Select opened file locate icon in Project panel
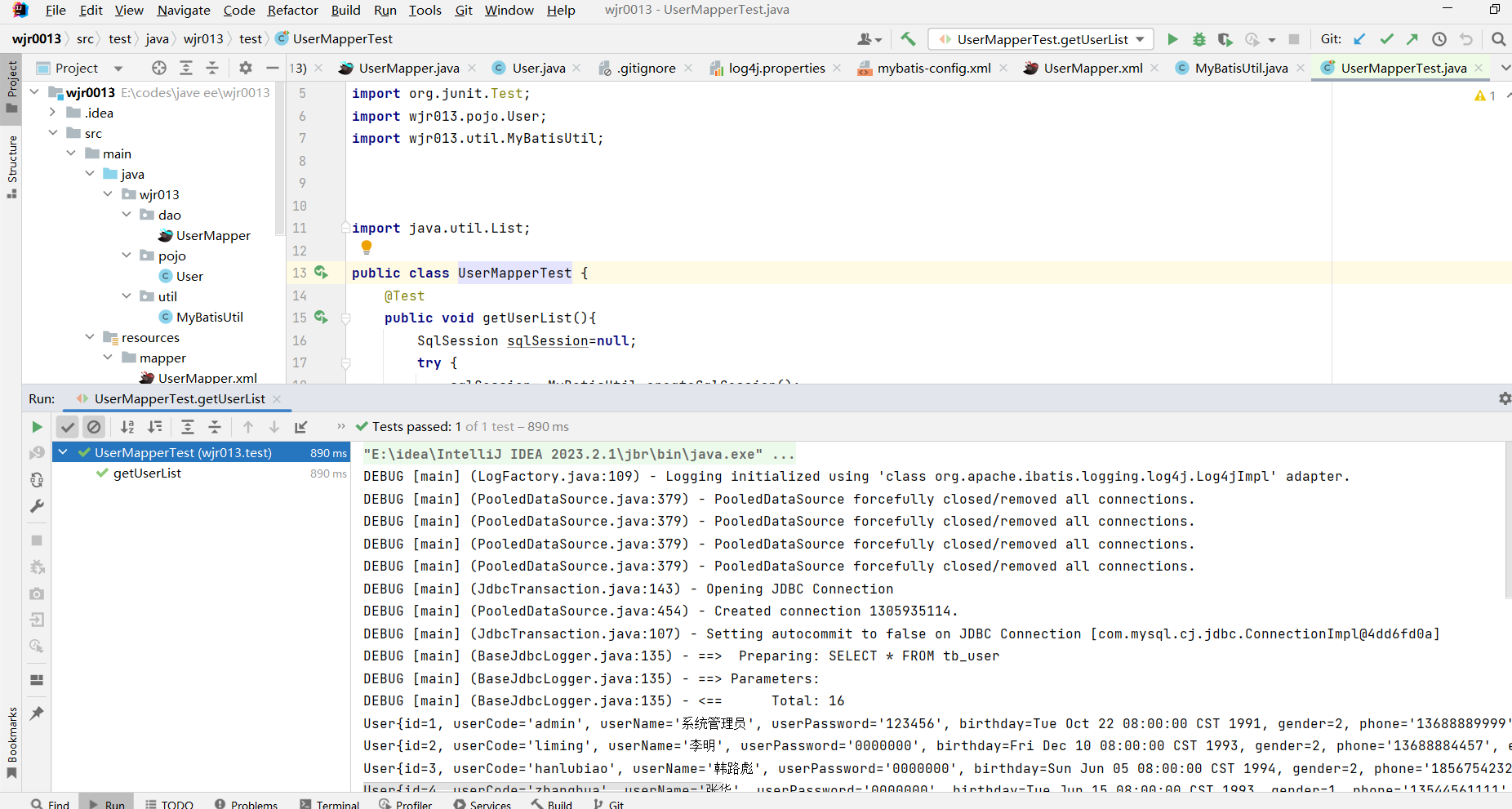The height and width of the screenshot is (809, 1512). (159, 68)
